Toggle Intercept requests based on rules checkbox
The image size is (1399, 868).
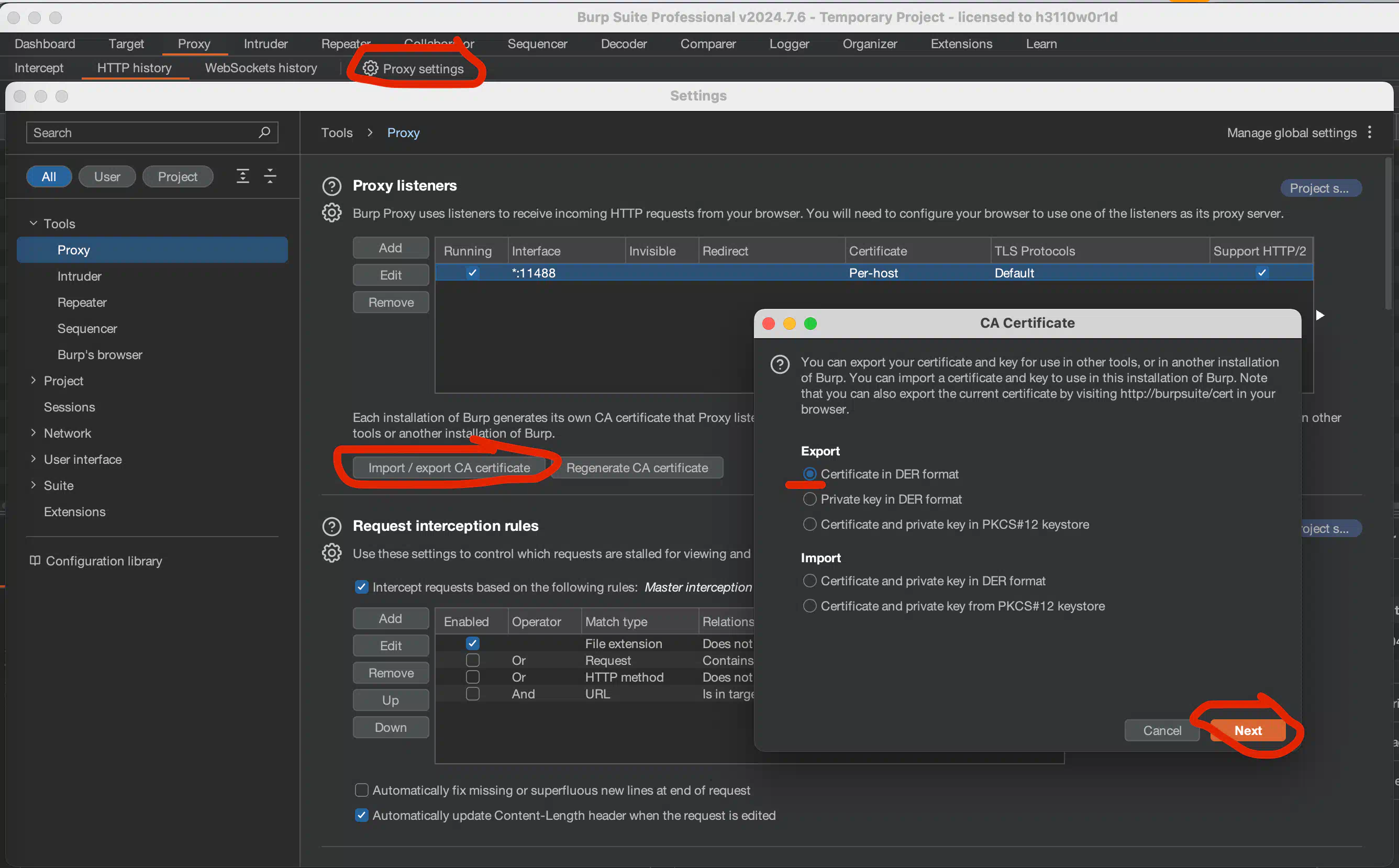pos(362,587)
